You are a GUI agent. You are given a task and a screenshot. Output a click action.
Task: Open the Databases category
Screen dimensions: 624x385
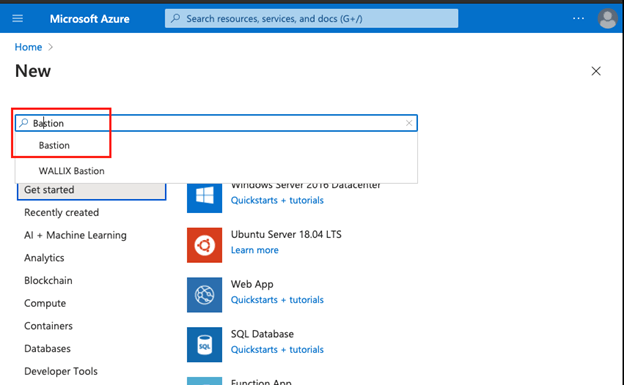(x=47, y=349)
